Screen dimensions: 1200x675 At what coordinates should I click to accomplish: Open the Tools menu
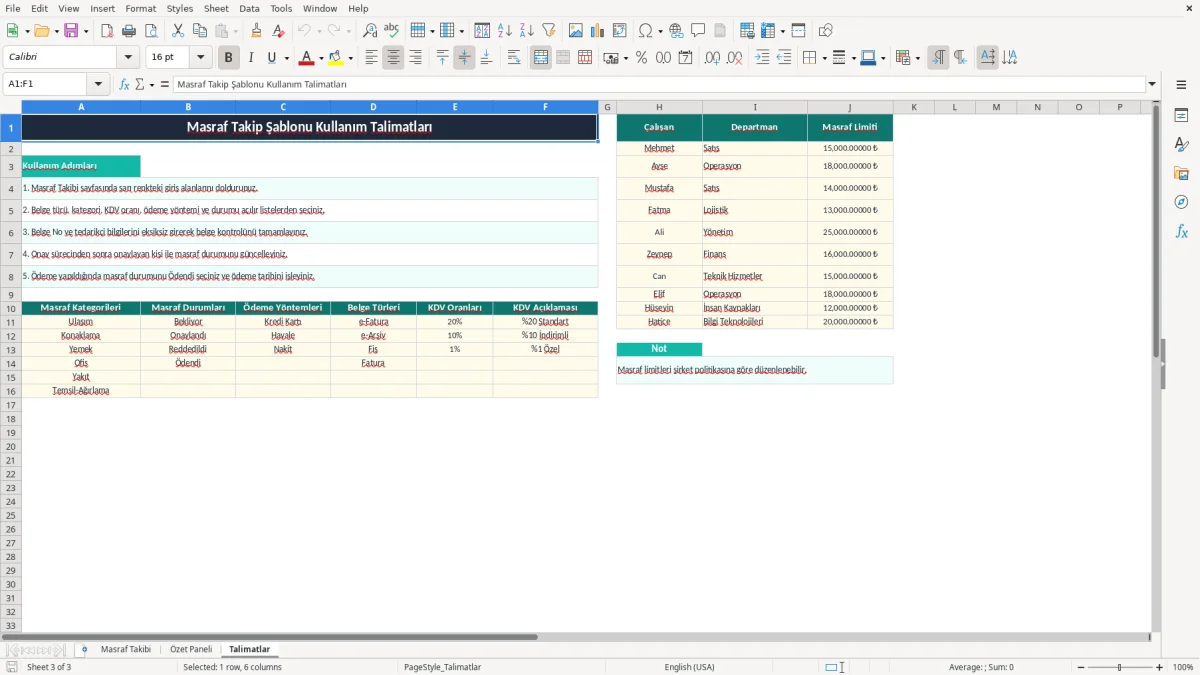tap(281, 8)
